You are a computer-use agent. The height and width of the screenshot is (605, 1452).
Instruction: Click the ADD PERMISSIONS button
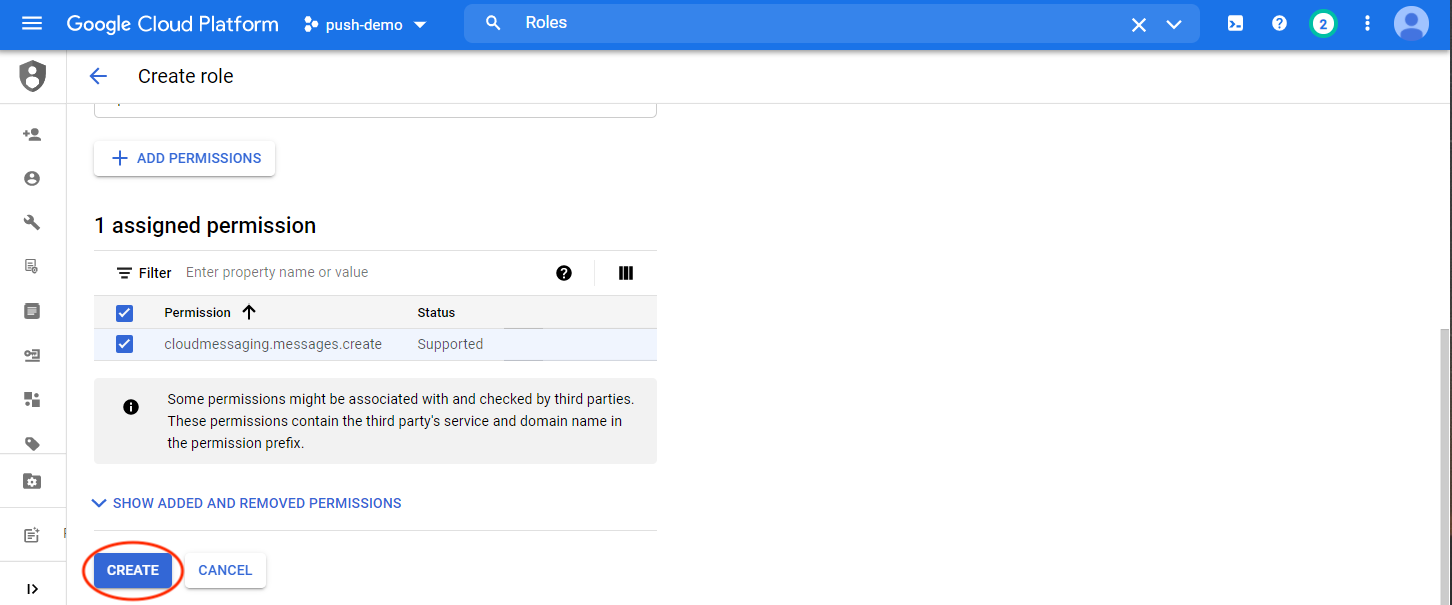[185, 158]
